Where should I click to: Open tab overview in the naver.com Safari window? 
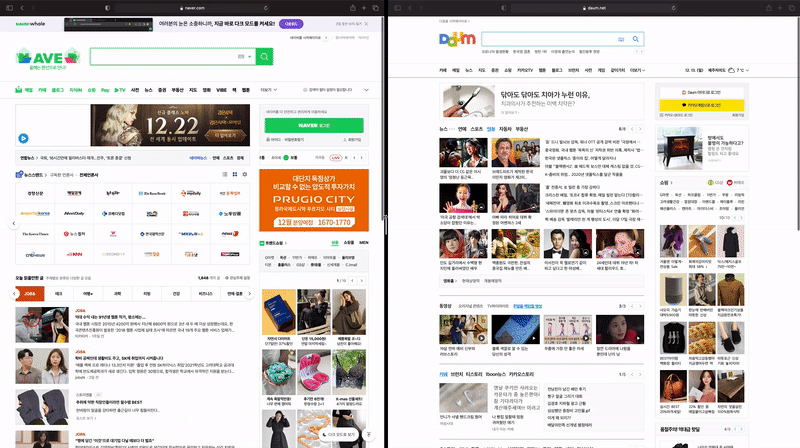pyautogui.click(x=376, y=8)
